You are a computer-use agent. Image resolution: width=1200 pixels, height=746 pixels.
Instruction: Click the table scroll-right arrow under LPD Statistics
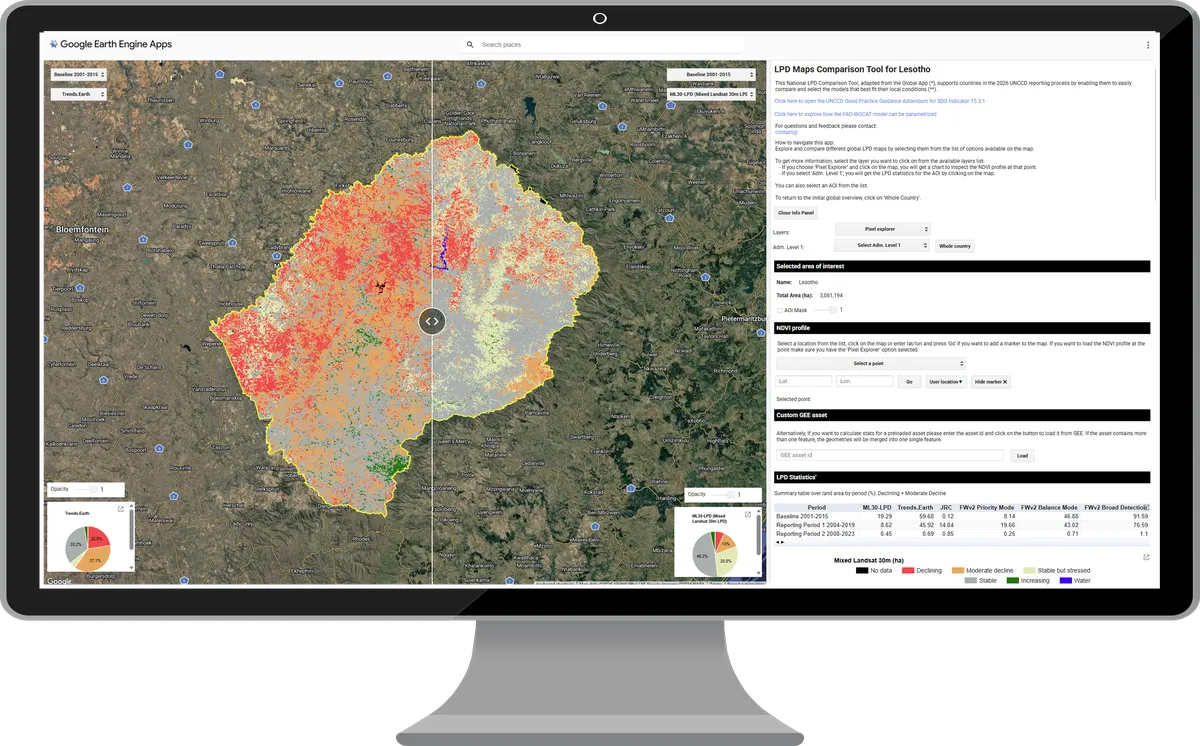(x=783, y=542)
